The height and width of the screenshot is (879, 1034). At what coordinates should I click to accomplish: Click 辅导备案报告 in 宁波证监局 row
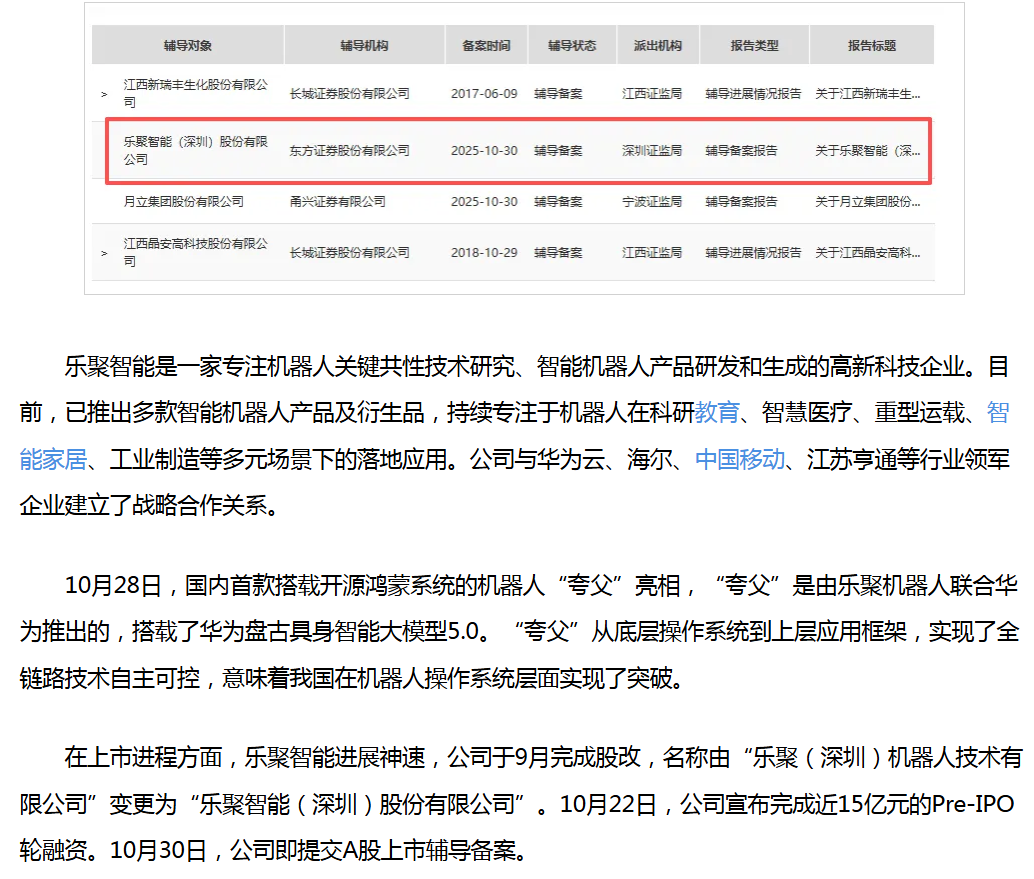click(x=741, y=201)
